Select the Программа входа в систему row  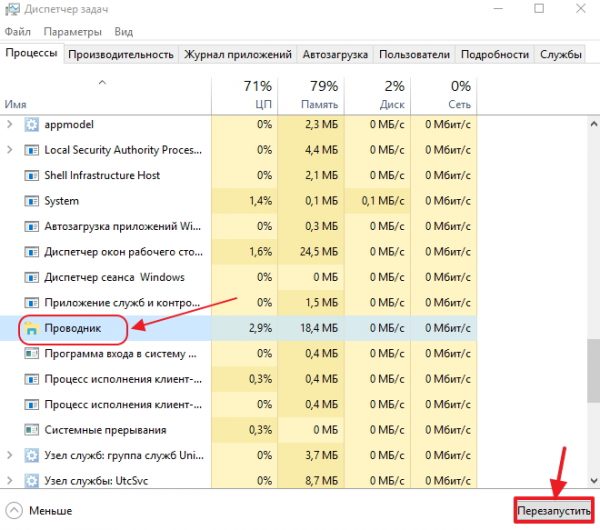tap(238, 354)
